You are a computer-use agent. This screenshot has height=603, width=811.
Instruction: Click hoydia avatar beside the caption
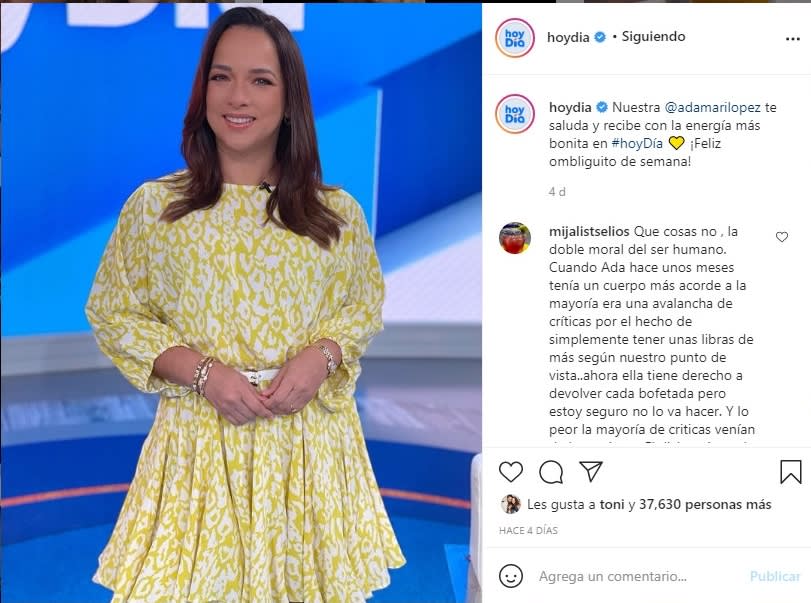point(515,113)
